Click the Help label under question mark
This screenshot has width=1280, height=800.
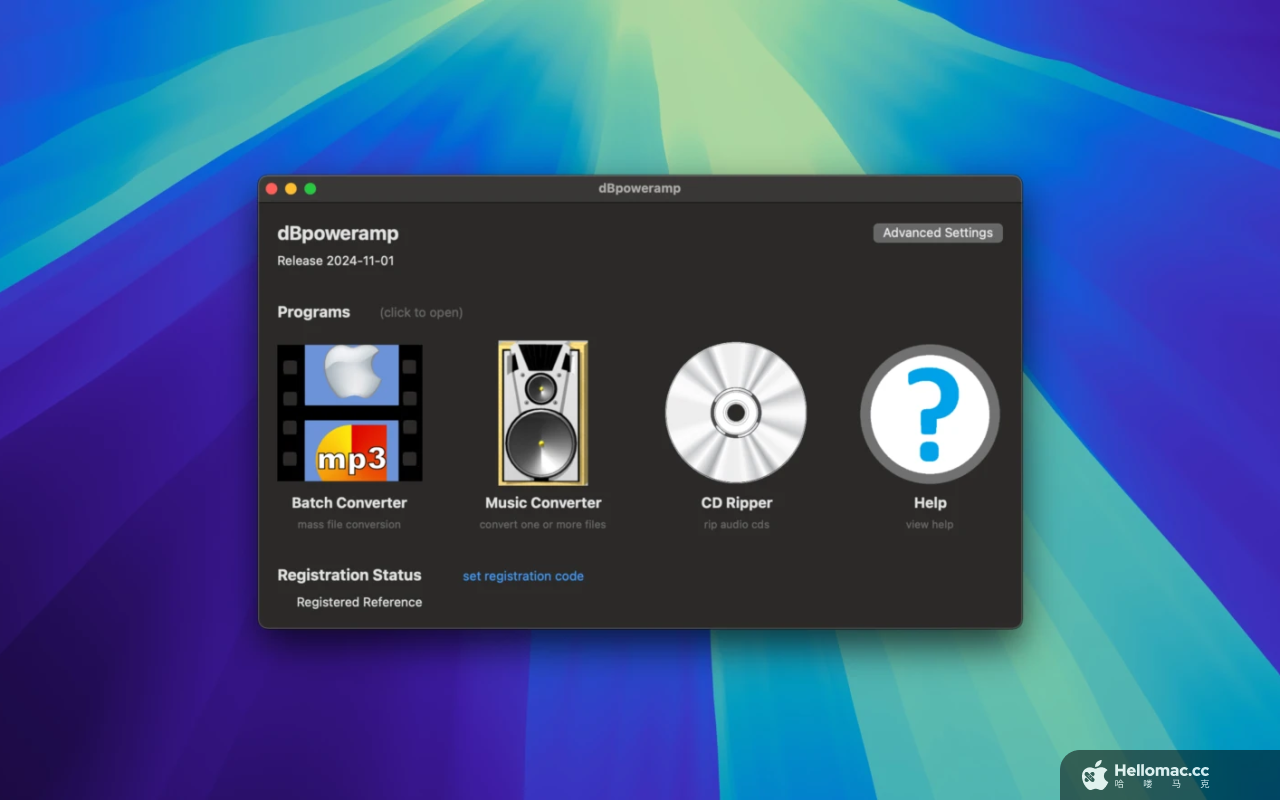[930, 503]
